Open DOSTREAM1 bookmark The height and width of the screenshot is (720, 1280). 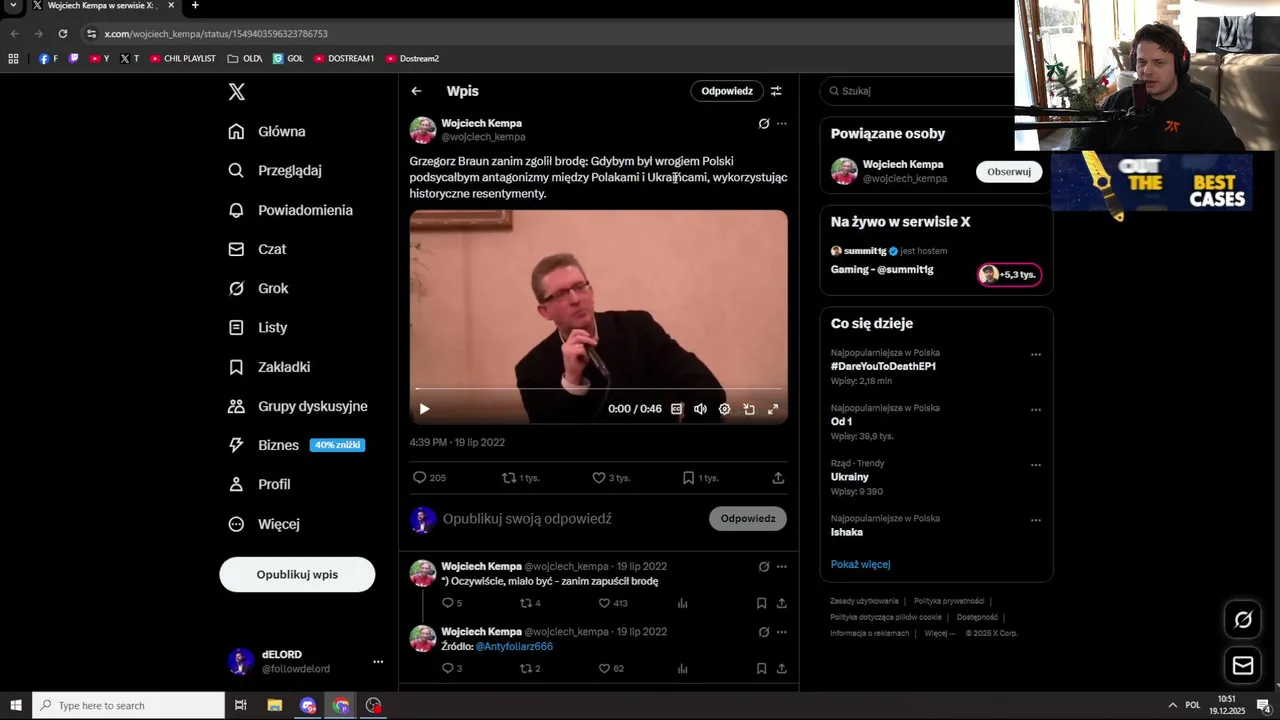[344, 58]
